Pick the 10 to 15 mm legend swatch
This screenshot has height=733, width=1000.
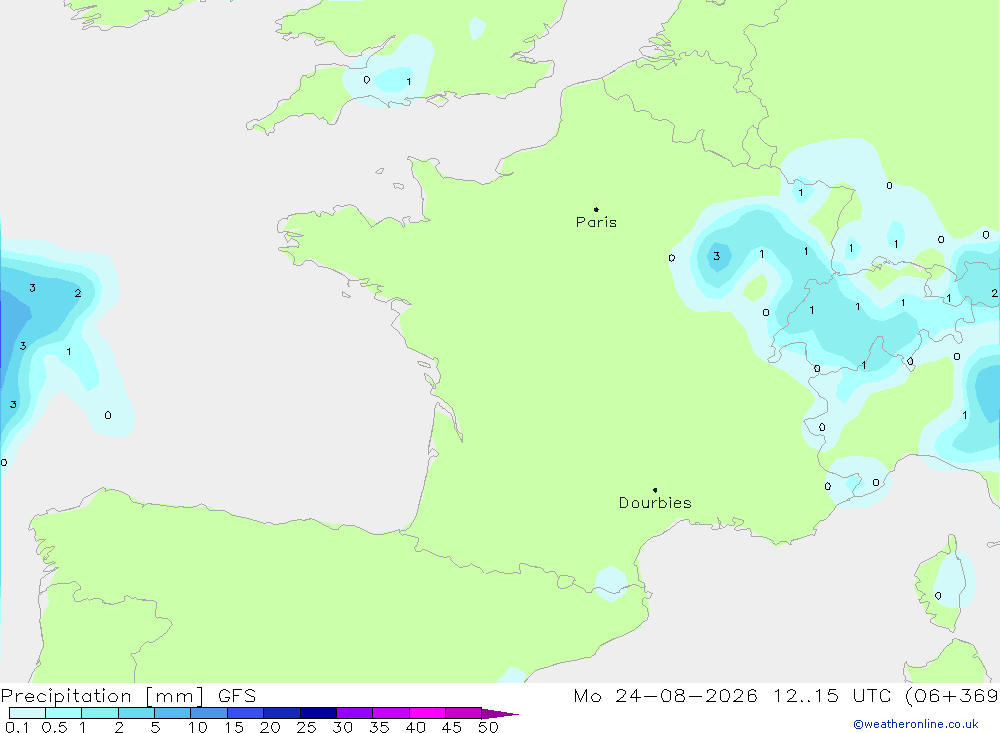[x=209, y=713]
